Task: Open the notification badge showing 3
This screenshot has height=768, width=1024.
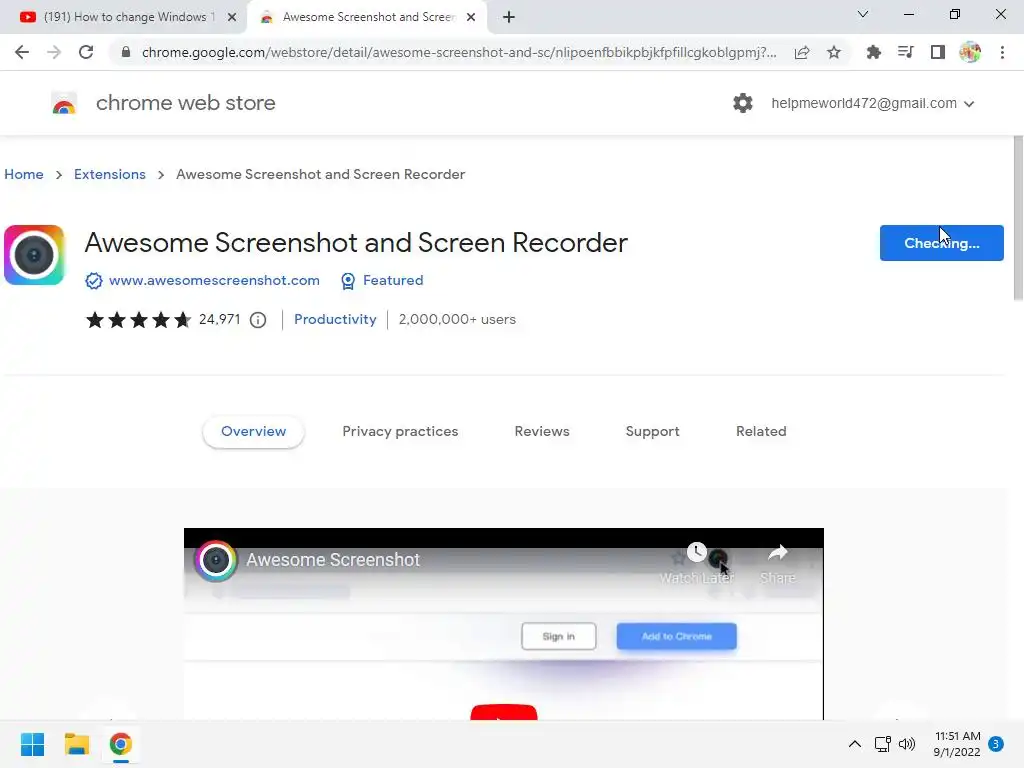Action: pyautogui.click(x=996, y=744)
